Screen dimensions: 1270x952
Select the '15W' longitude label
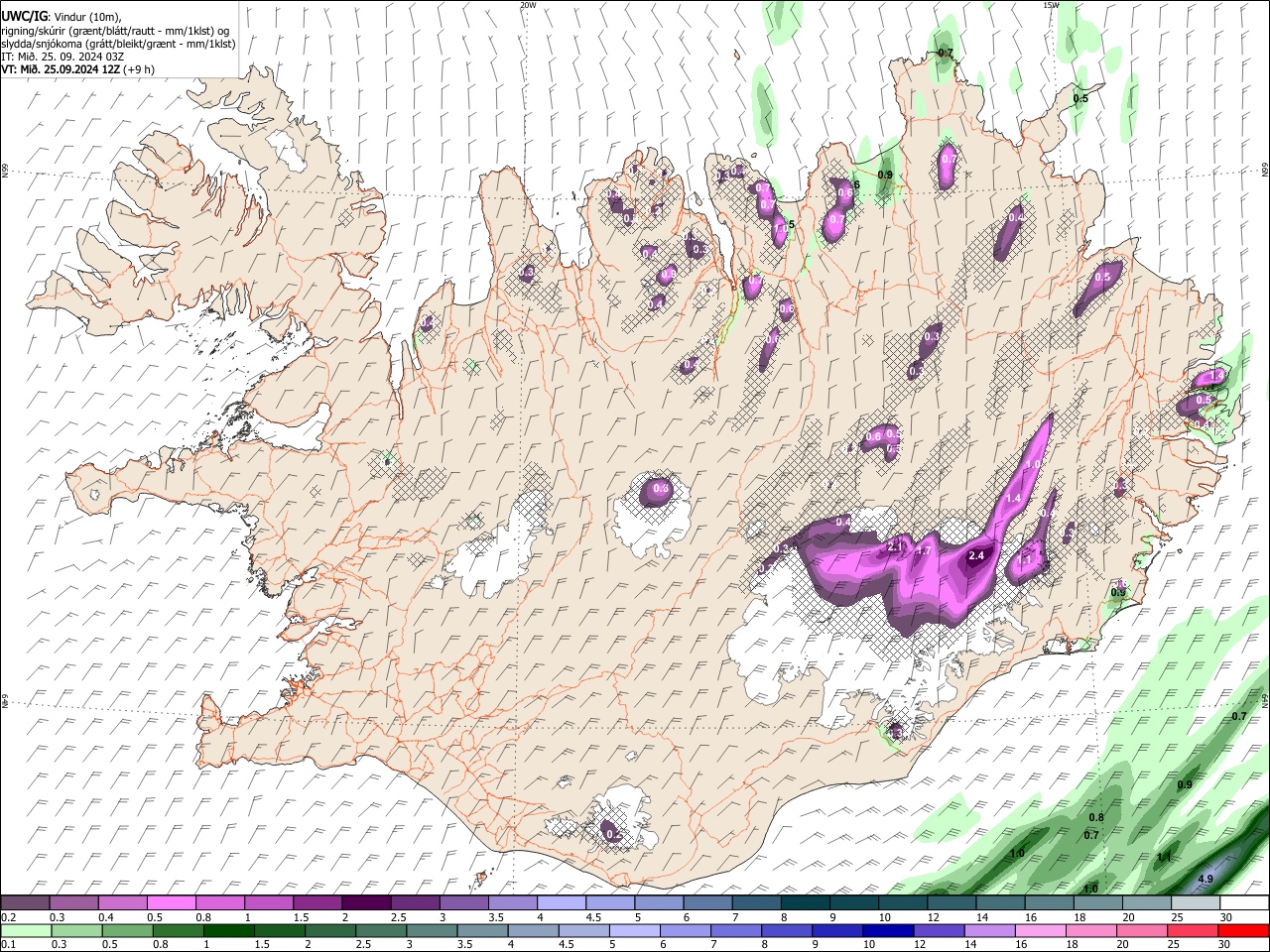click(1051, 5)
